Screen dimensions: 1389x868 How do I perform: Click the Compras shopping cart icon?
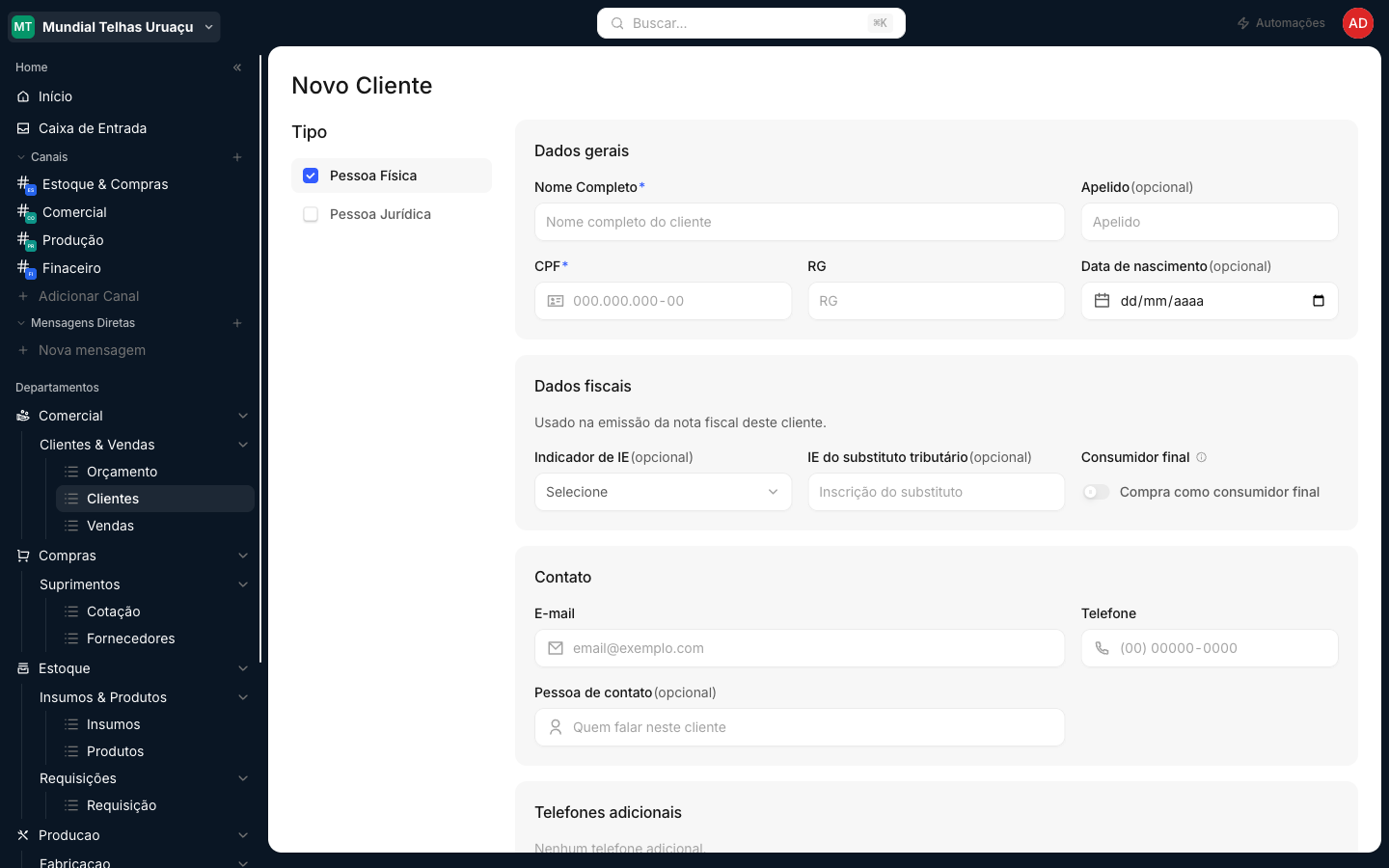[x=23, y=556]
